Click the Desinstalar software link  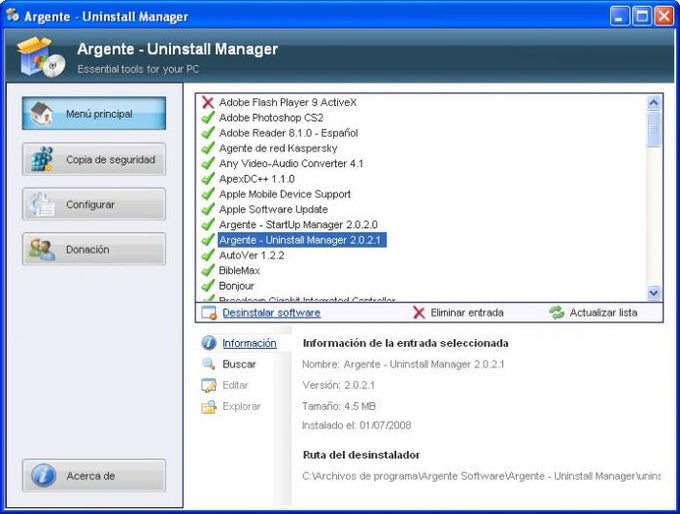pyautogui.click(x=271, y=313)
